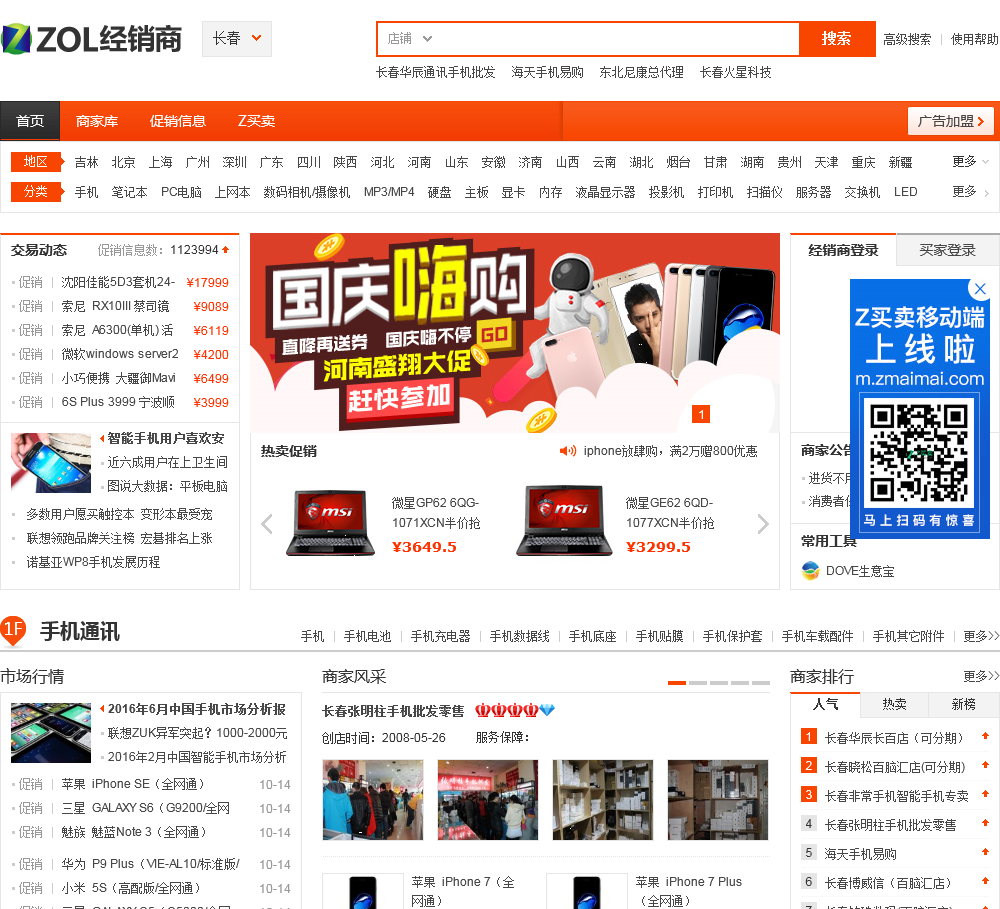Select 热卖 ranking tab
Viewport: 1000px width, 909px height.
[894, 704]
